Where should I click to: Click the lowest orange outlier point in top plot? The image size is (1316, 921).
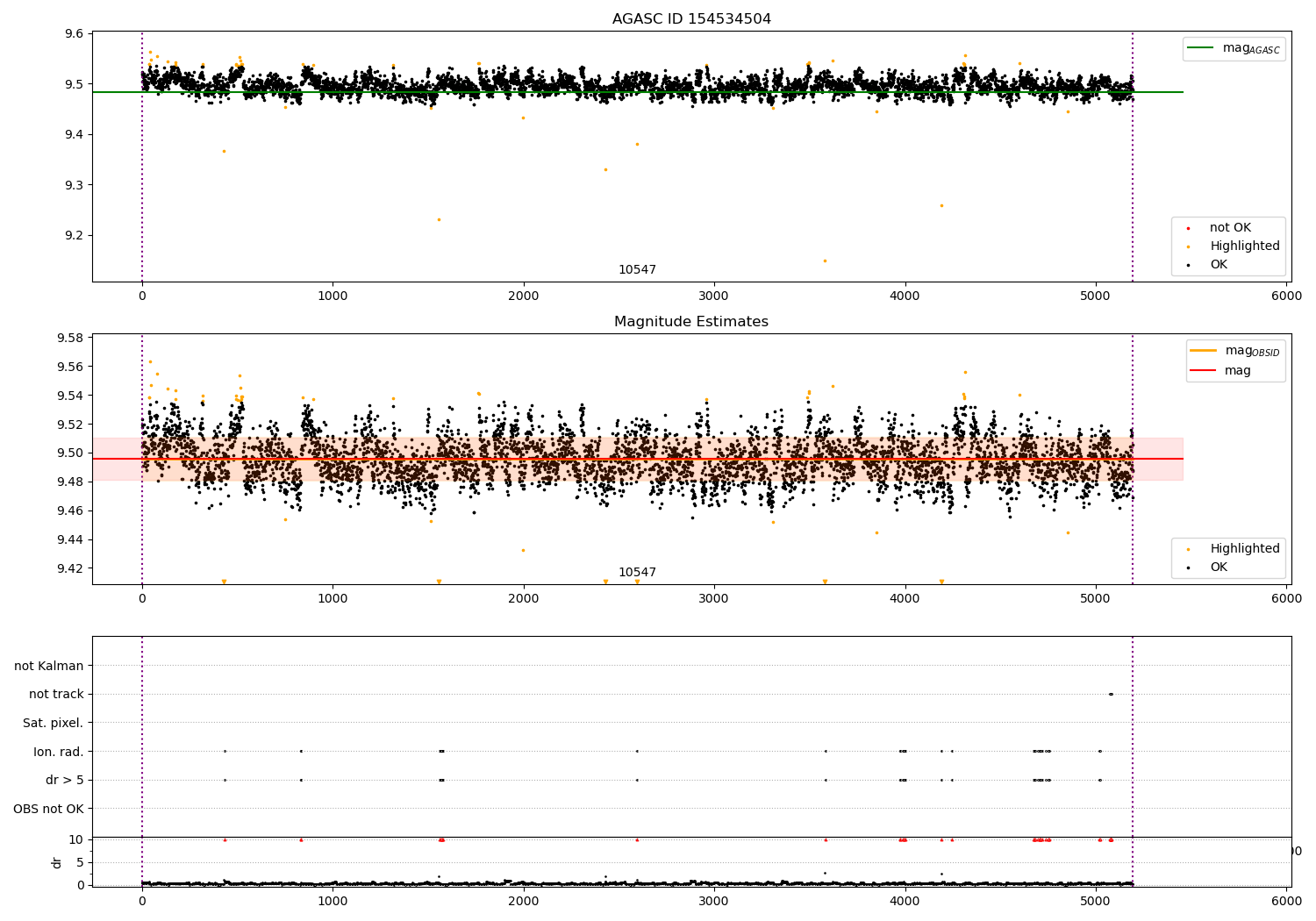(x=825, y=261)
